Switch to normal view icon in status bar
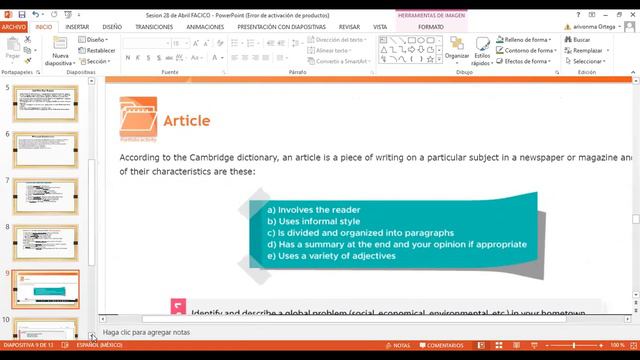 [x=481, y=345]
